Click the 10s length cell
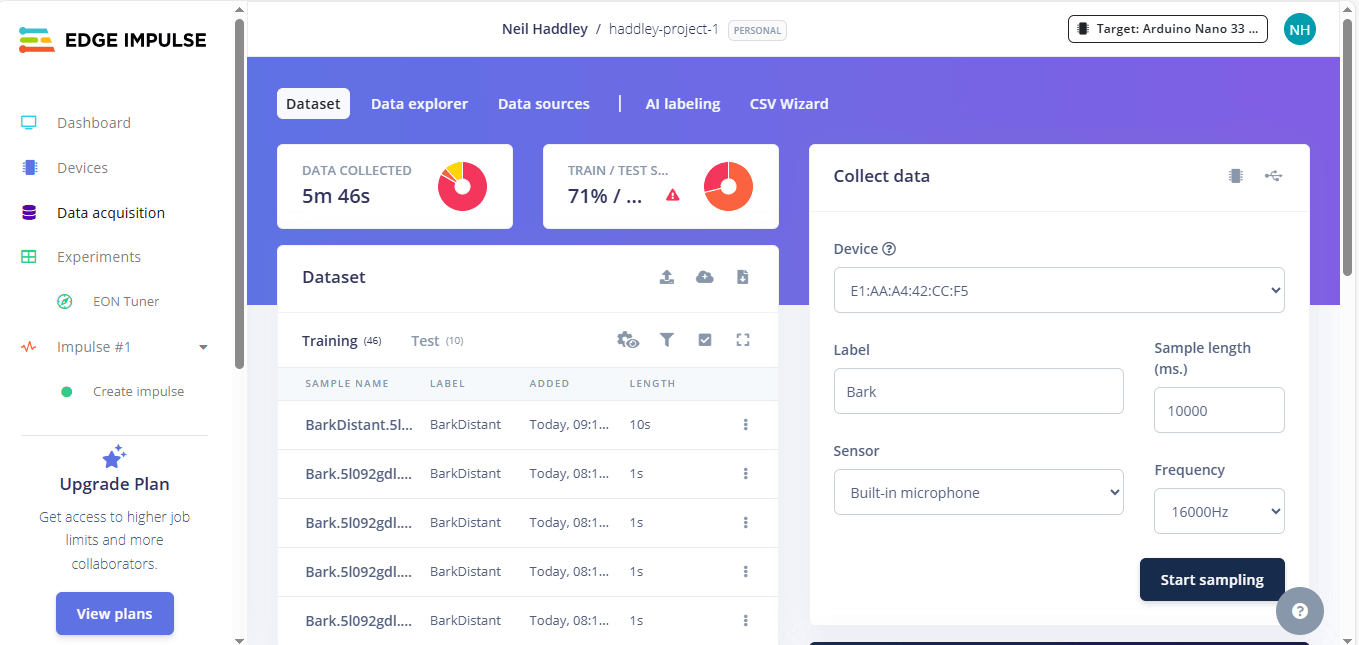 640,425
